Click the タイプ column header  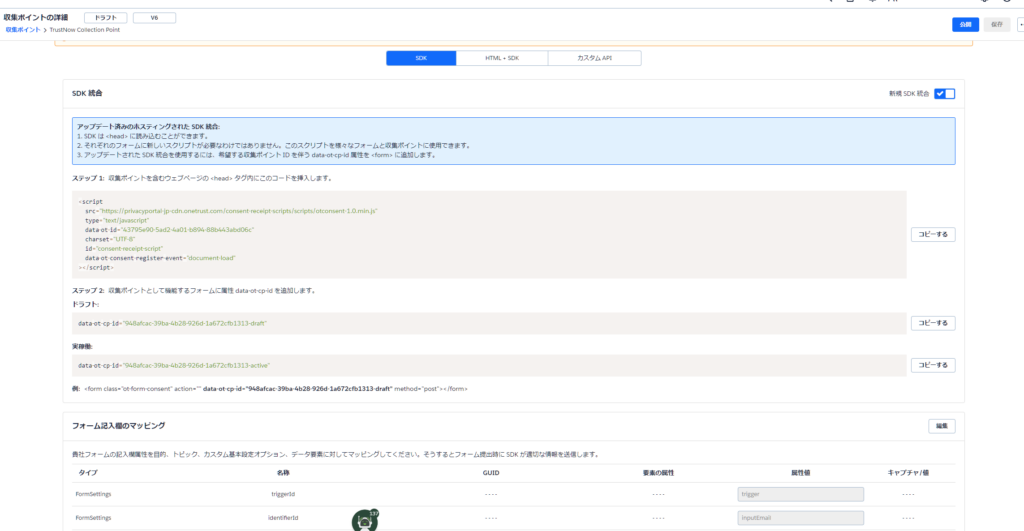(88, 471)
